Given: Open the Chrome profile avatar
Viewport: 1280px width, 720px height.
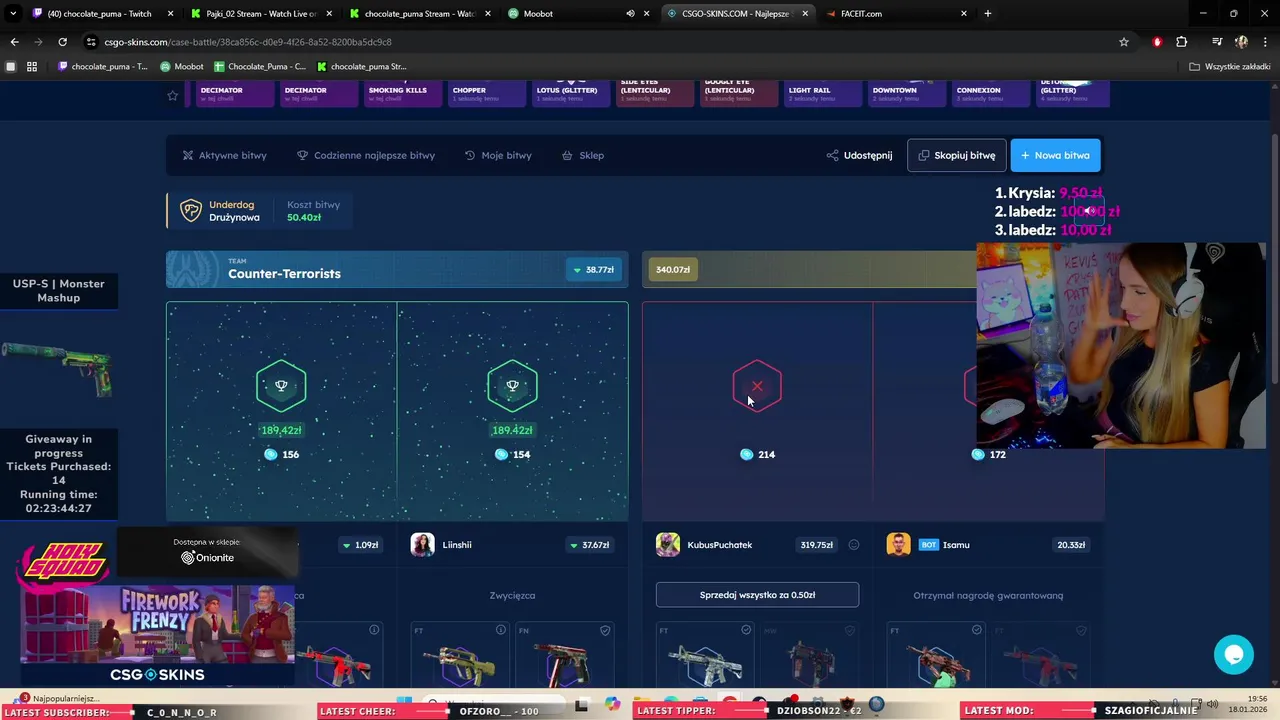Looking at the screenshot, I should pyautogui.click(x=1241, y=42).
